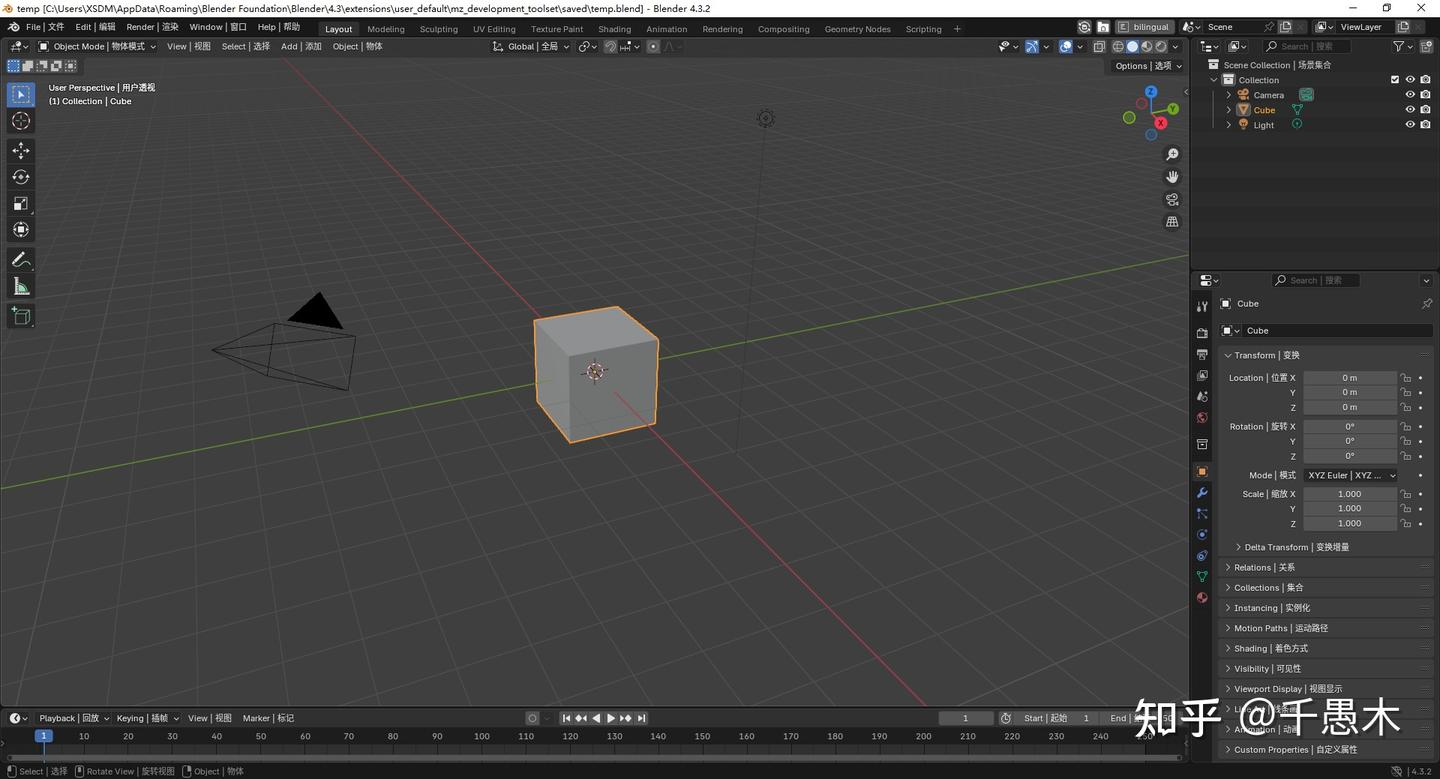Open the rotation Mode XYZ Euler dropdown
This screenshot has width=1440, height=779.
point(1350,475)
